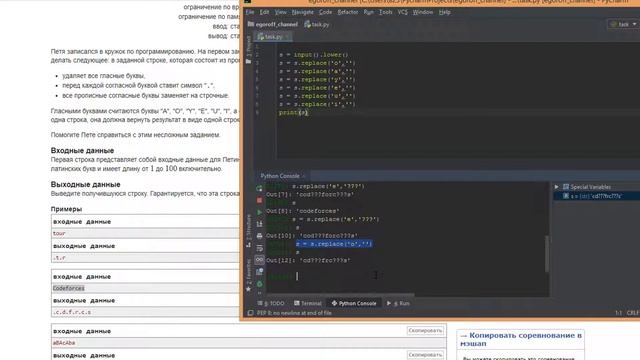Click Скопировать for the aBAcAba input
Viewport: 640px width, 360px height.
point(425,330)
